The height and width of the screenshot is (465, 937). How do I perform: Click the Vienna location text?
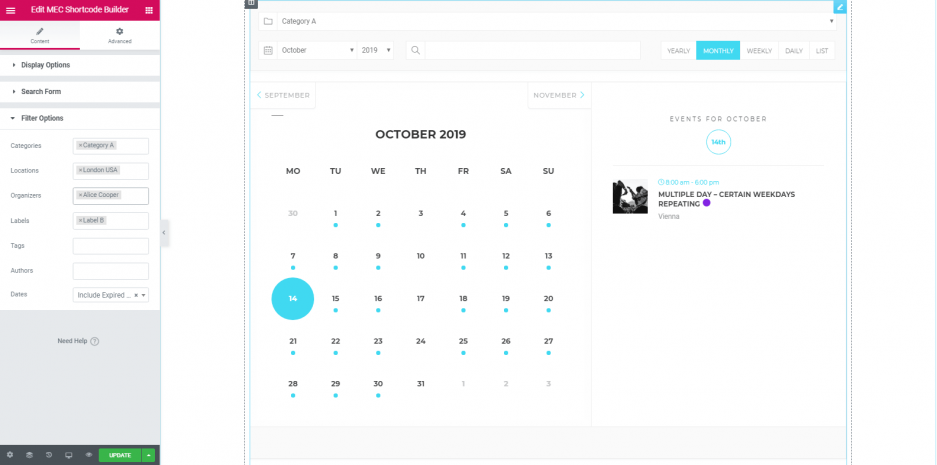669,216
